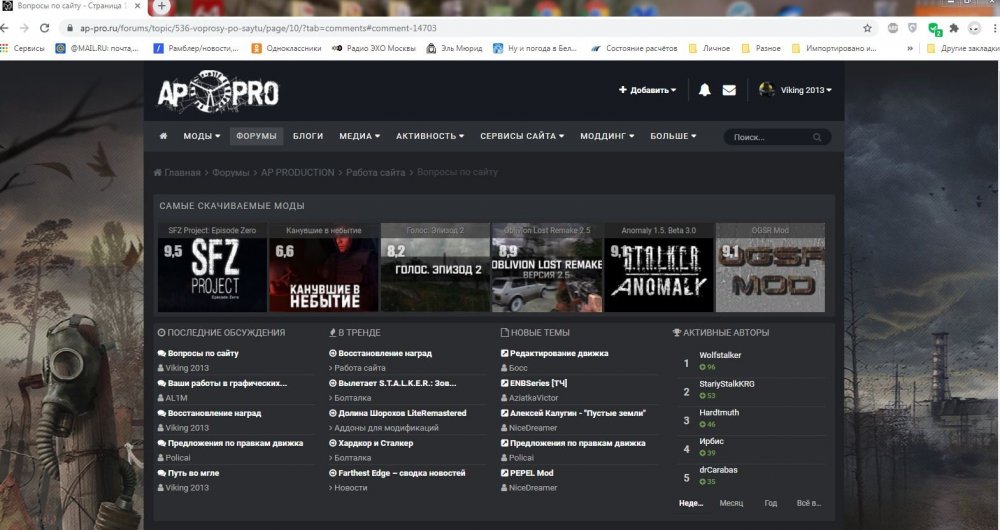
Task: Click the home icon in navigation bar
Action: coord(163,136)
